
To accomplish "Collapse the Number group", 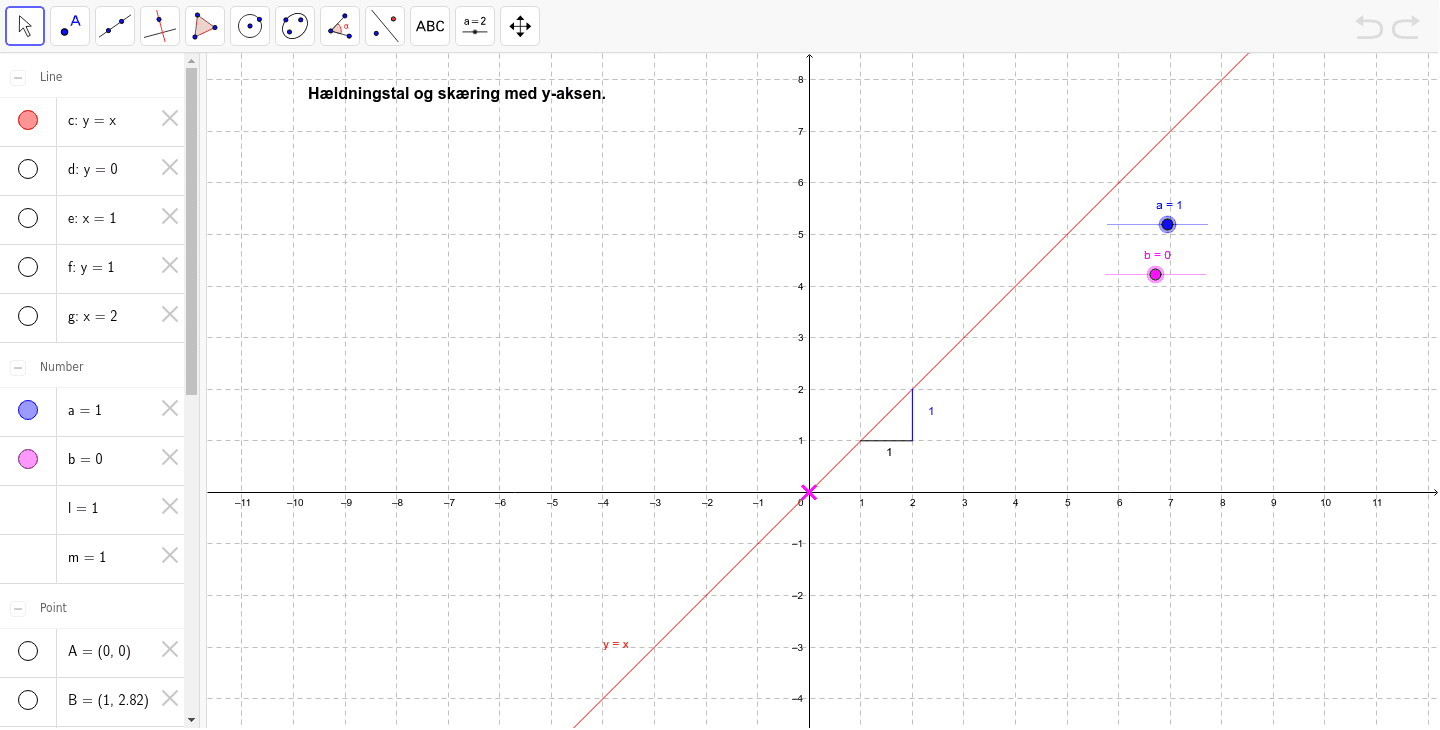I will (18, 368).
